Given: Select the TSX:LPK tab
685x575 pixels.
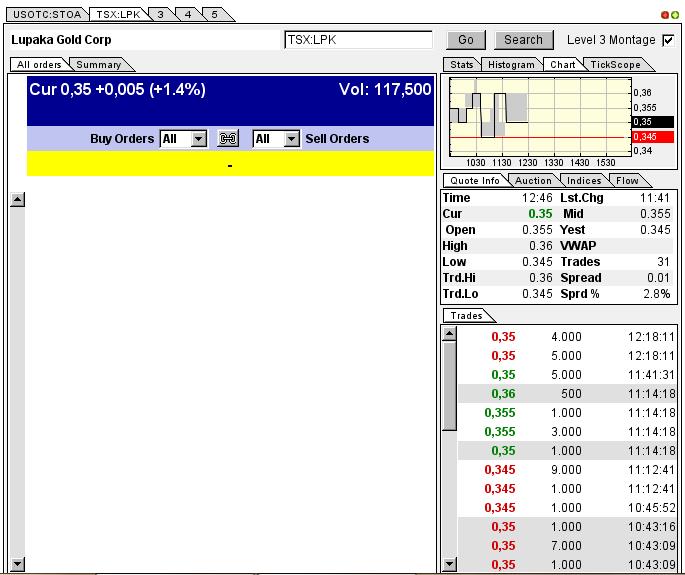Looking at the screenshot, I should [x=118, y=14].
